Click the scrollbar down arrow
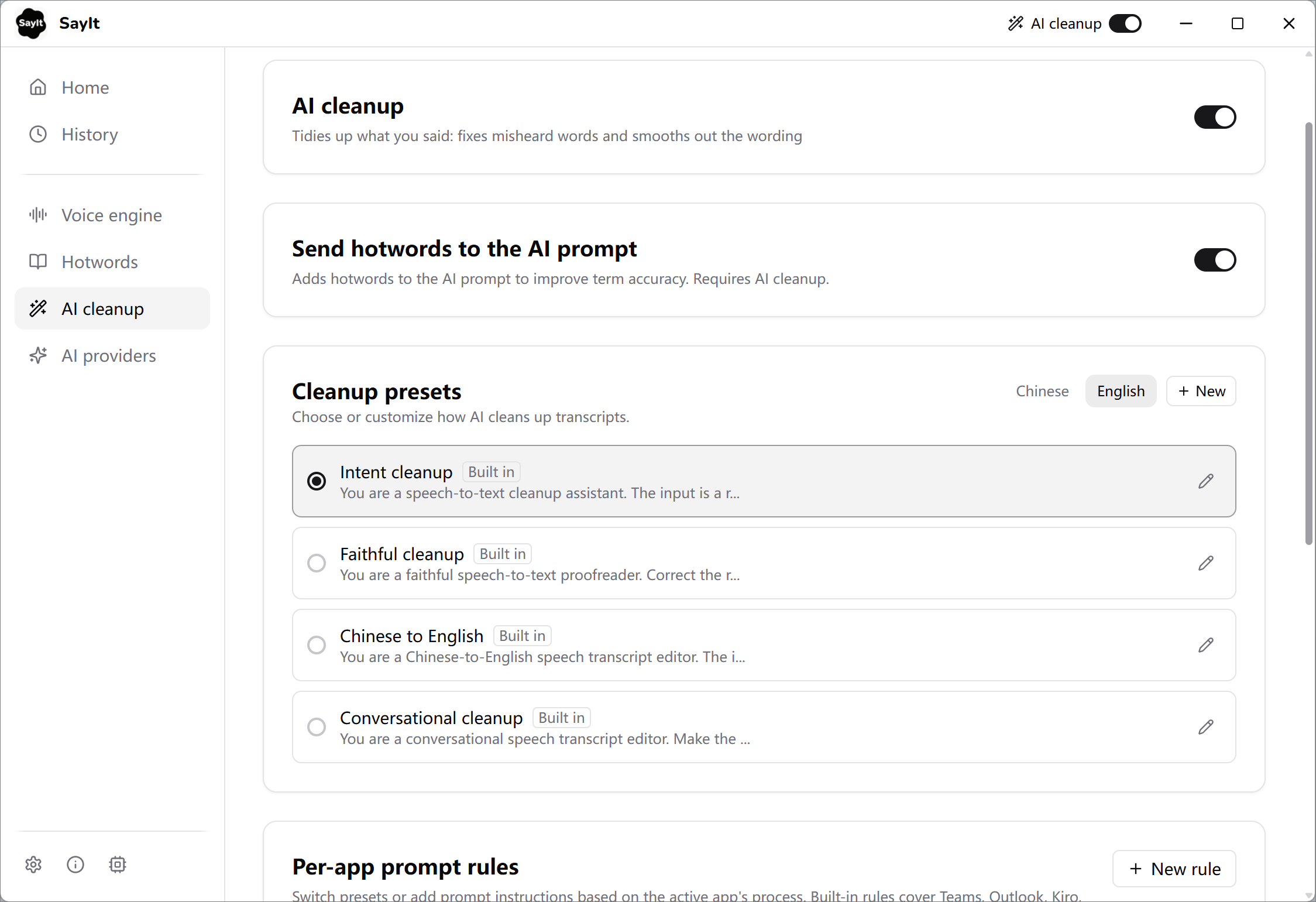The image size is (1316, 902). [x=1309, y=896]
